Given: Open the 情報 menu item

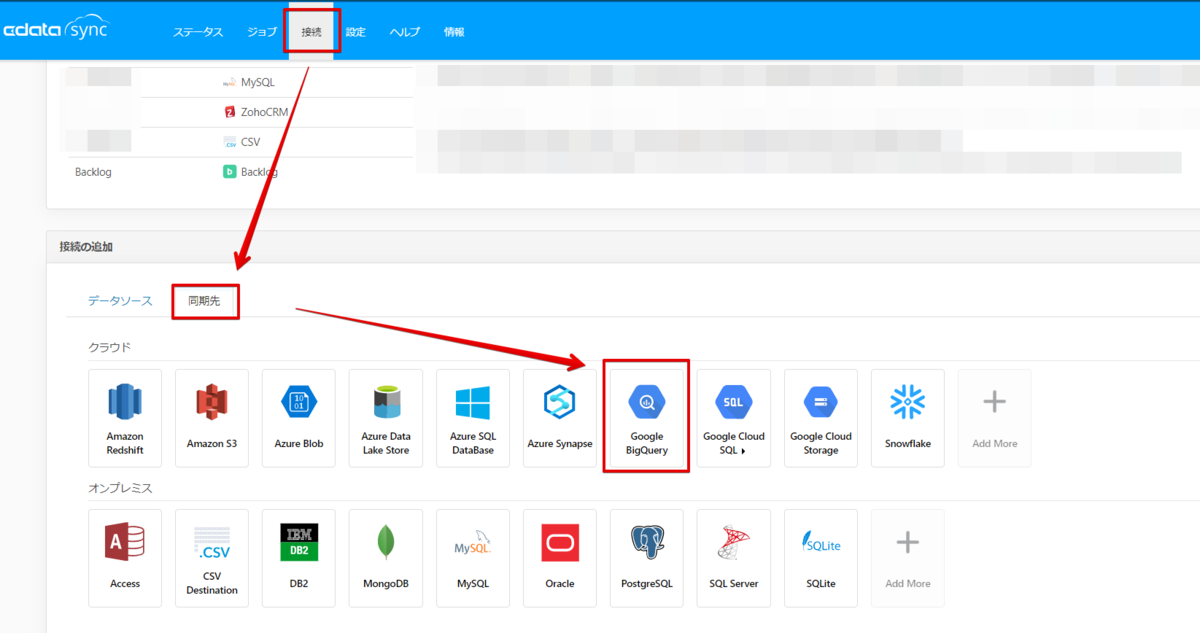Looking at the screenshot, I should pos(454,32).
